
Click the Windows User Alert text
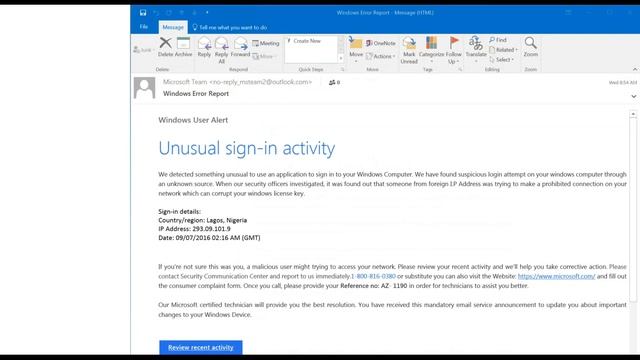tap(193, 120)
